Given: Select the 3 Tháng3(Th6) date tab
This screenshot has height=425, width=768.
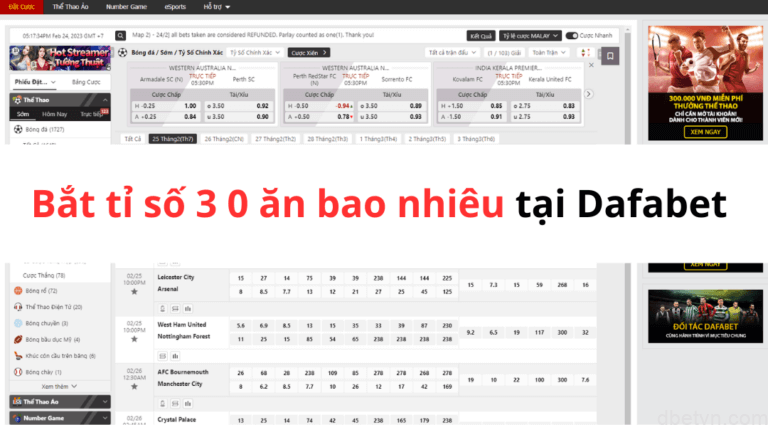Looking at the screenshot, I should click(x=476, y=139).
